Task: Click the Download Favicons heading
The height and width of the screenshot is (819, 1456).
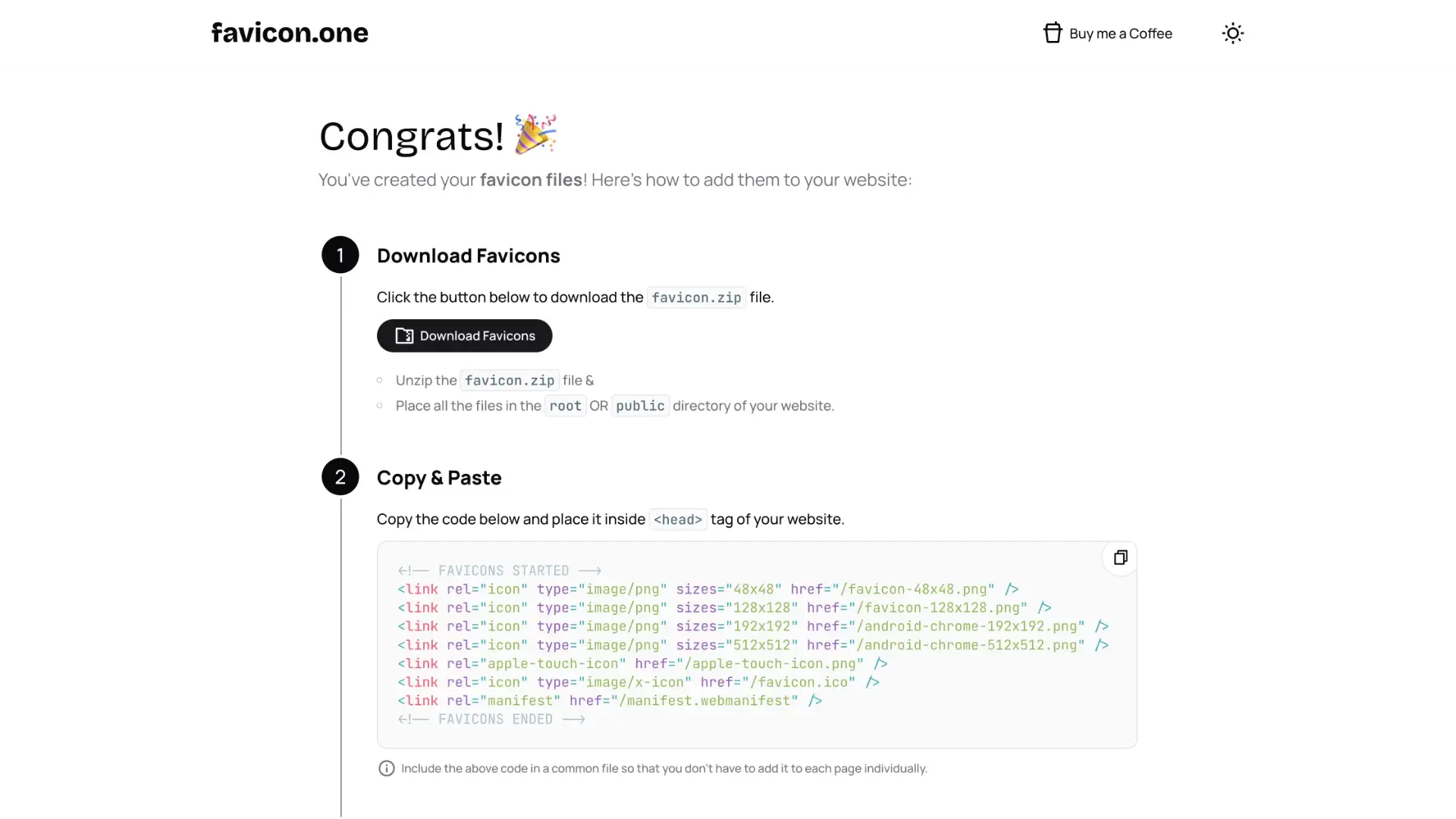Action: coord(468,256)
